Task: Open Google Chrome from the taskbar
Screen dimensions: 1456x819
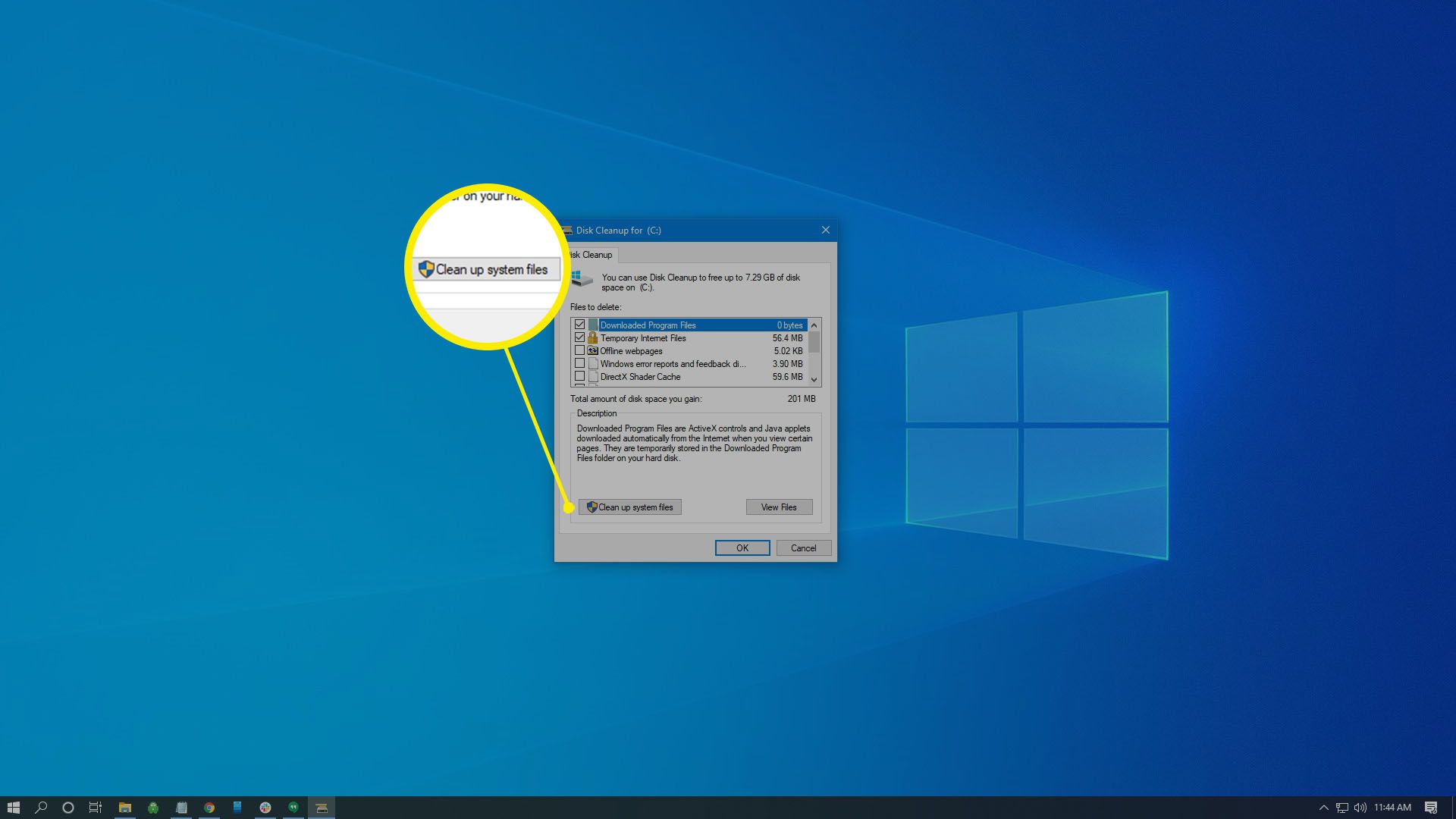Action: pos(209,808)
